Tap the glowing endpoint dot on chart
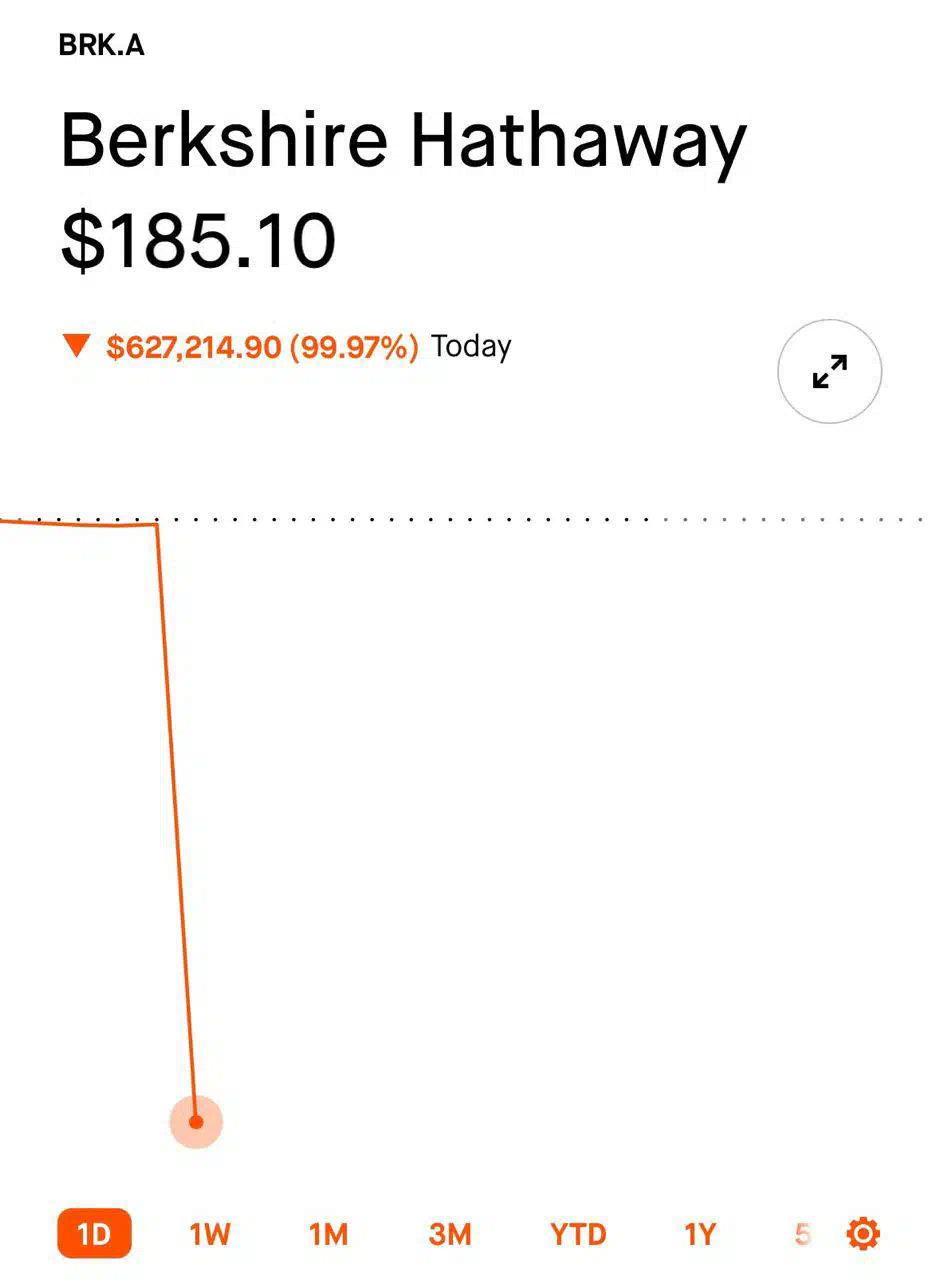Image resolution: width=940 pixels, height=1280 pixels. [196, 1122]
